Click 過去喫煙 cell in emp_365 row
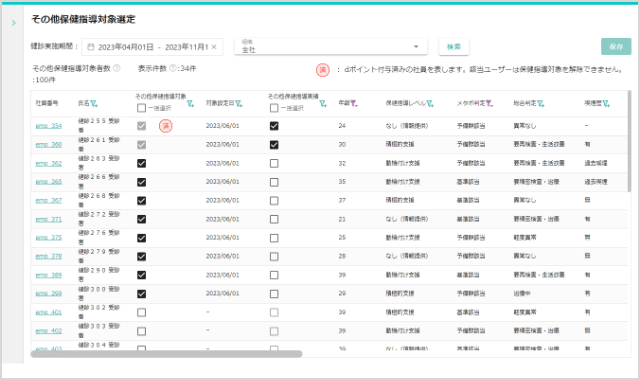The width and height of the screenshot is (640, 380). [596, 182]
